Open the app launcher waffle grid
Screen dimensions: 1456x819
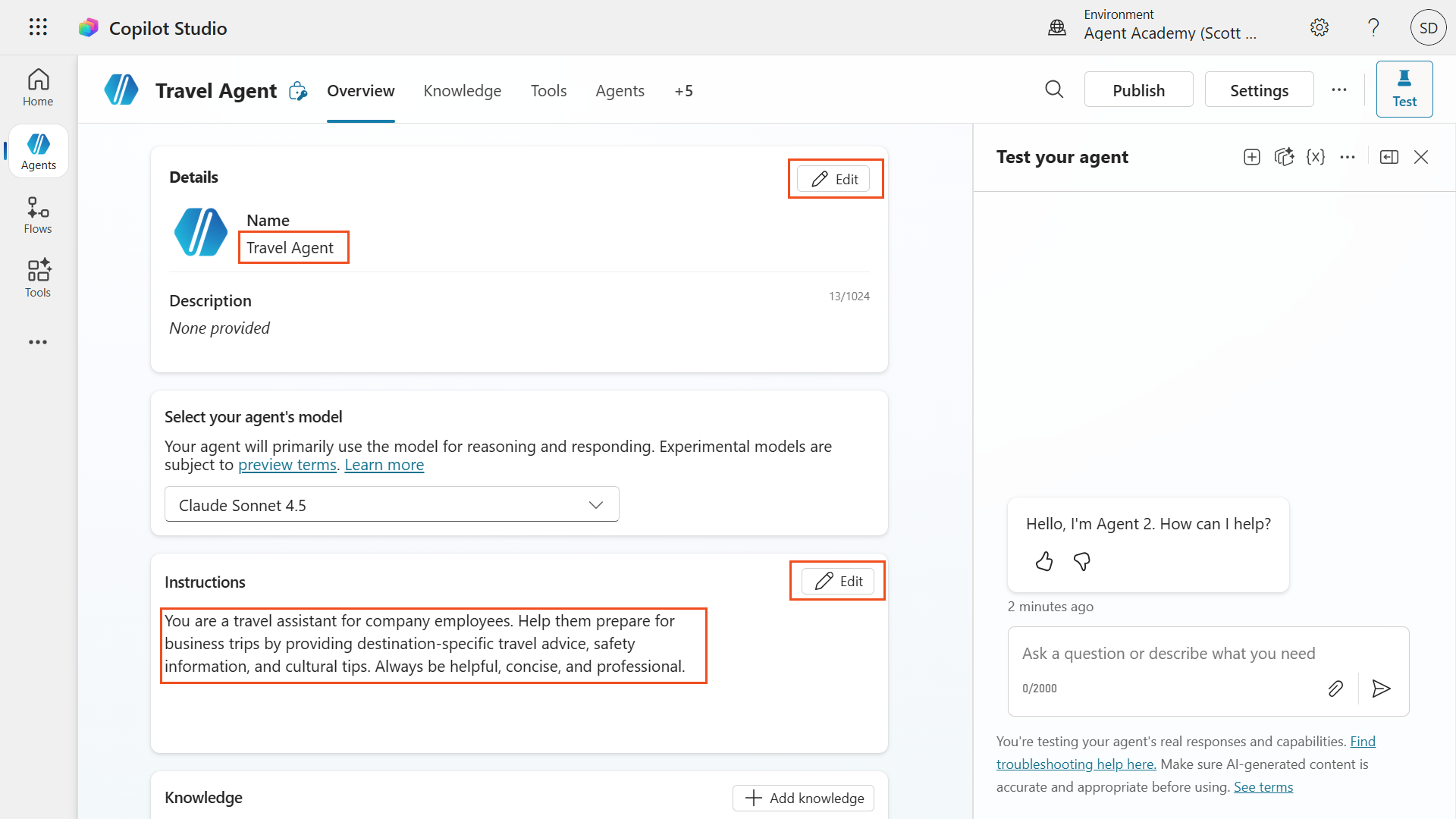(38, 27)
